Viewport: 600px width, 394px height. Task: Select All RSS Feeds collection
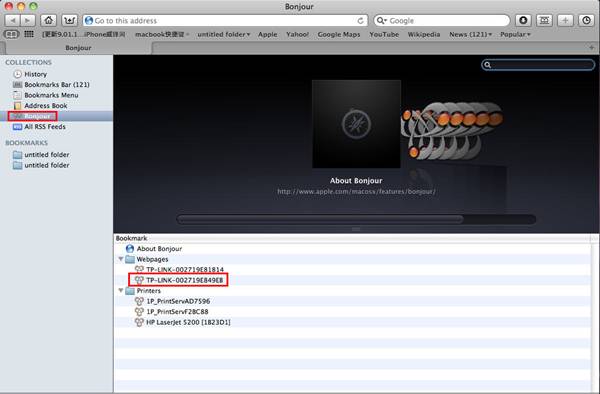pyautogui.click(x=45, y=127)
